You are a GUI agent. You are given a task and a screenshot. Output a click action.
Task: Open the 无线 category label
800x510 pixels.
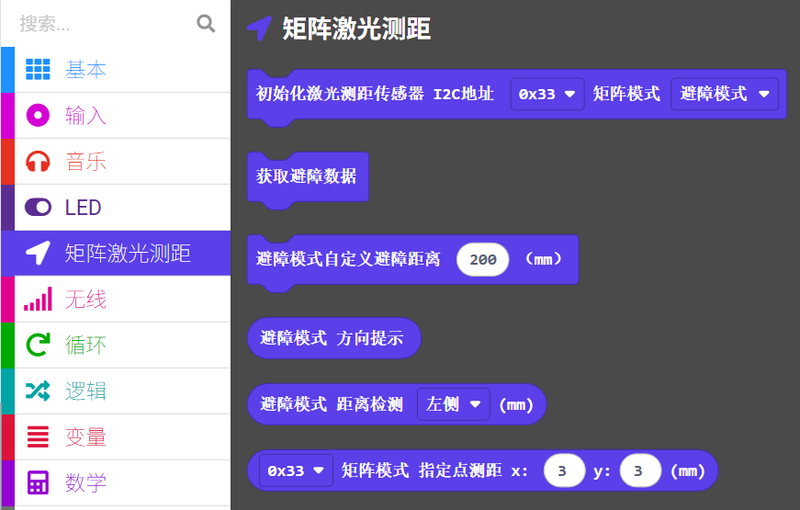[x=86, y=299]
